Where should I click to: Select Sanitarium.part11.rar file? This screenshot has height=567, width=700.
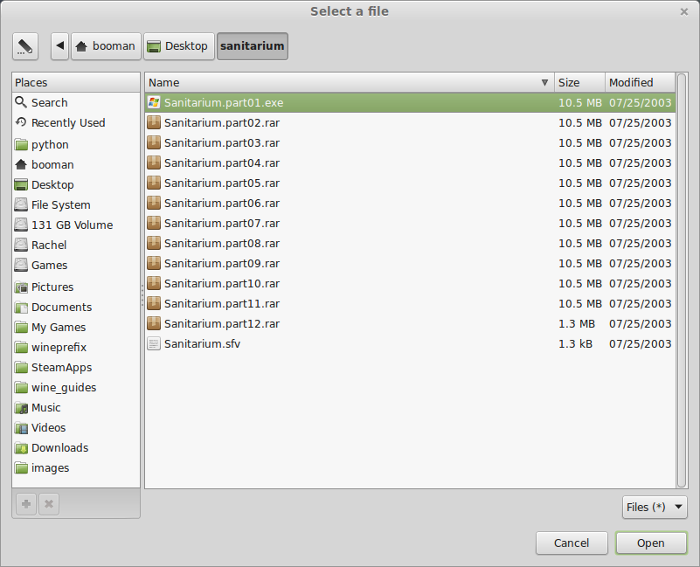pos(410,304)
